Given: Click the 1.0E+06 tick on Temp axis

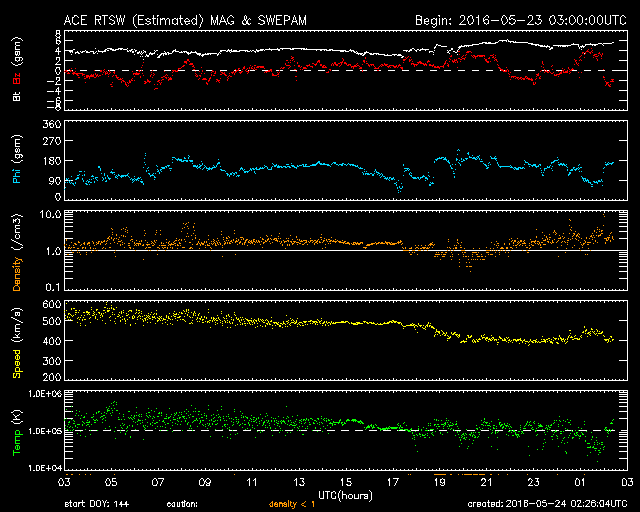Looking at the screenshot, I should coord(45,394).
